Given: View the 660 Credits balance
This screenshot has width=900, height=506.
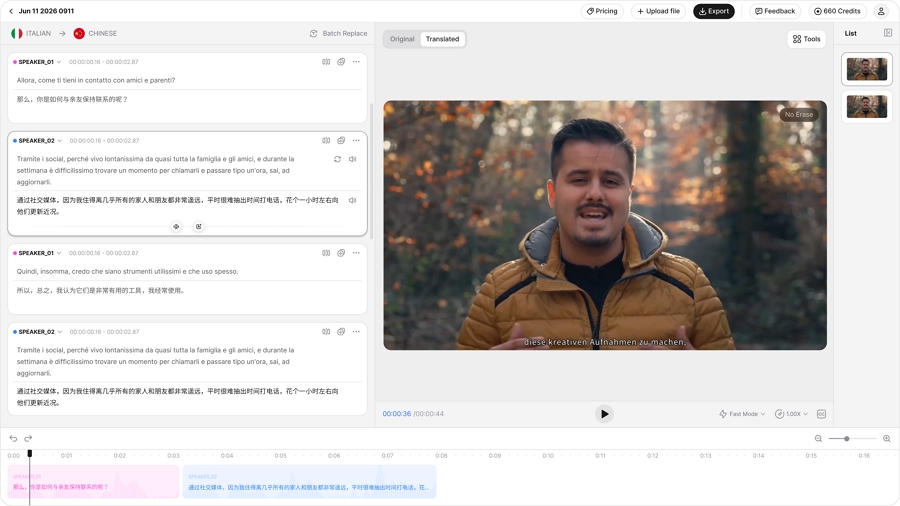Looking at the screenshot, I should (837, 11).
